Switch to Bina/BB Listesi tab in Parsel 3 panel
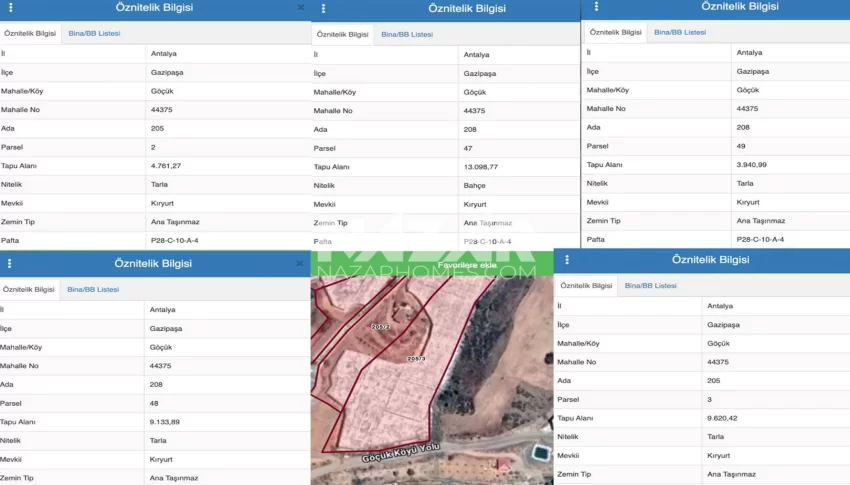 651,285
